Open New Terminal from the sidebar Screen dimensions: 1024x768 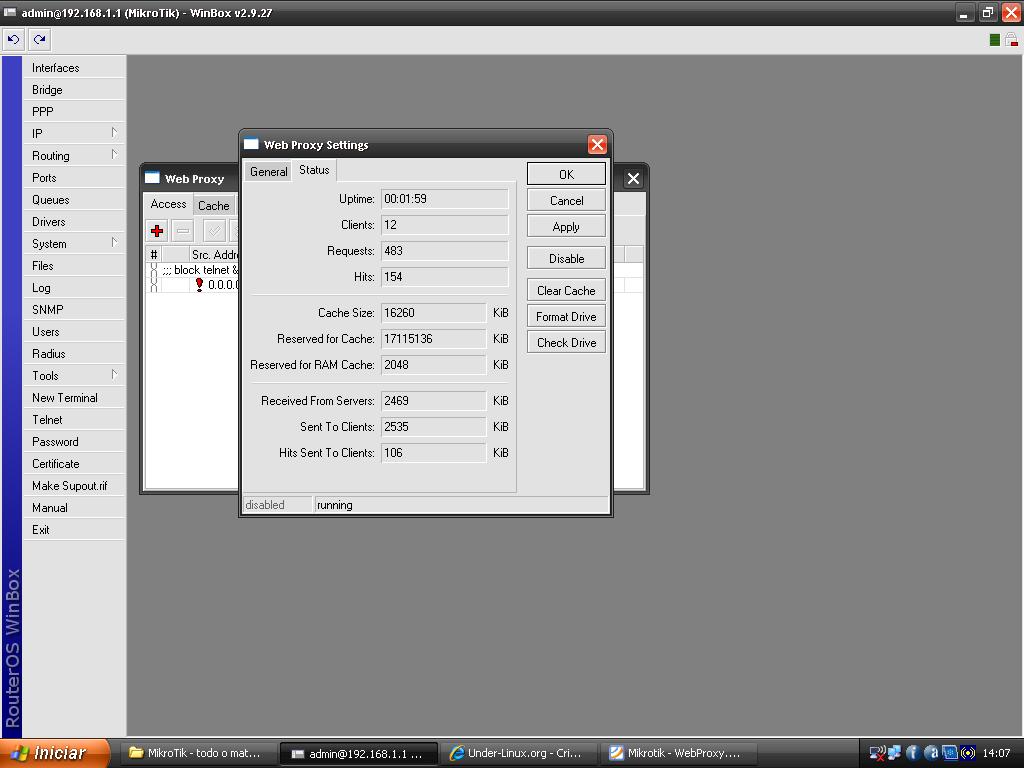point(74,398)
